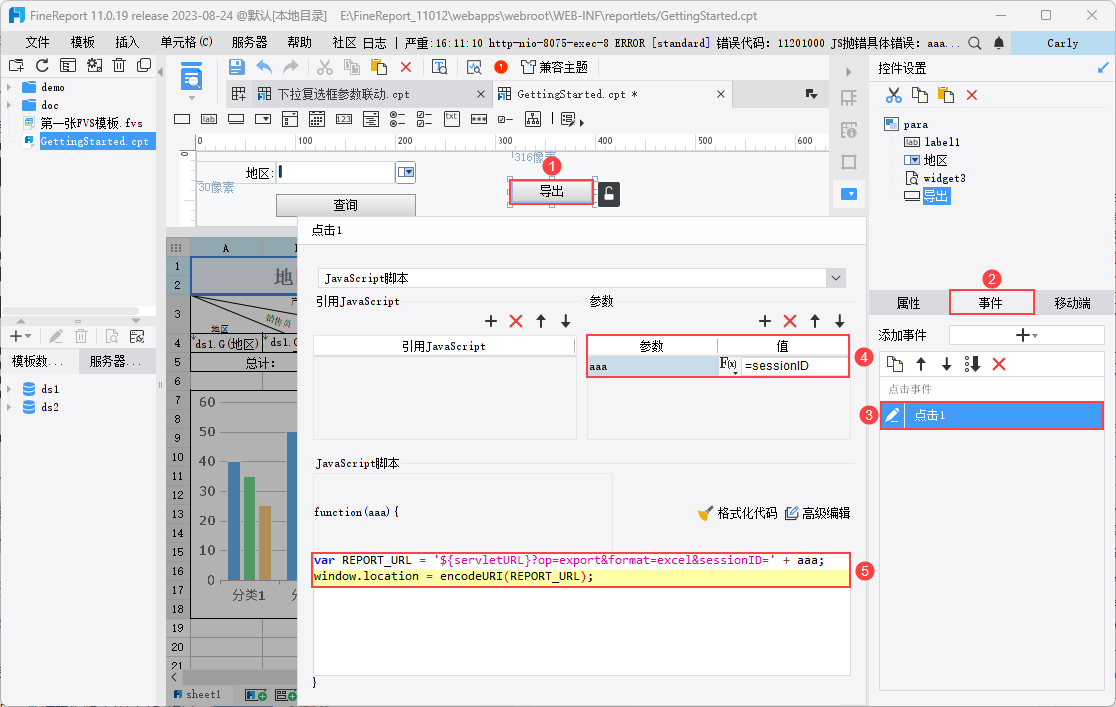Screen dimensions: 1116x707
Task: Open the JavaScript脚本 event type dropdown
Action: click(836, 278)
